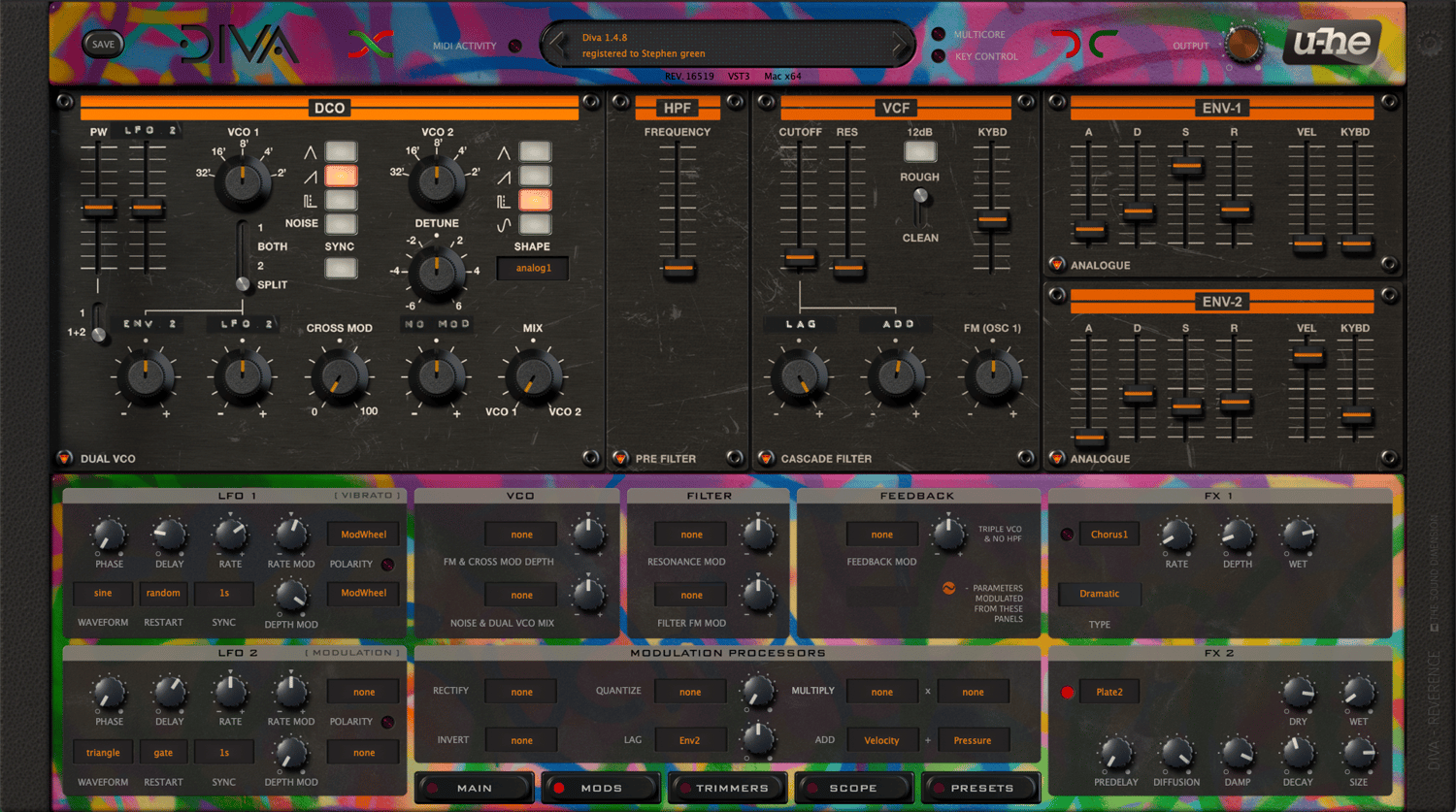1456x812 pixels.
Task: Toggle the MULTICORE indicator
Action: tap(939, 34)
